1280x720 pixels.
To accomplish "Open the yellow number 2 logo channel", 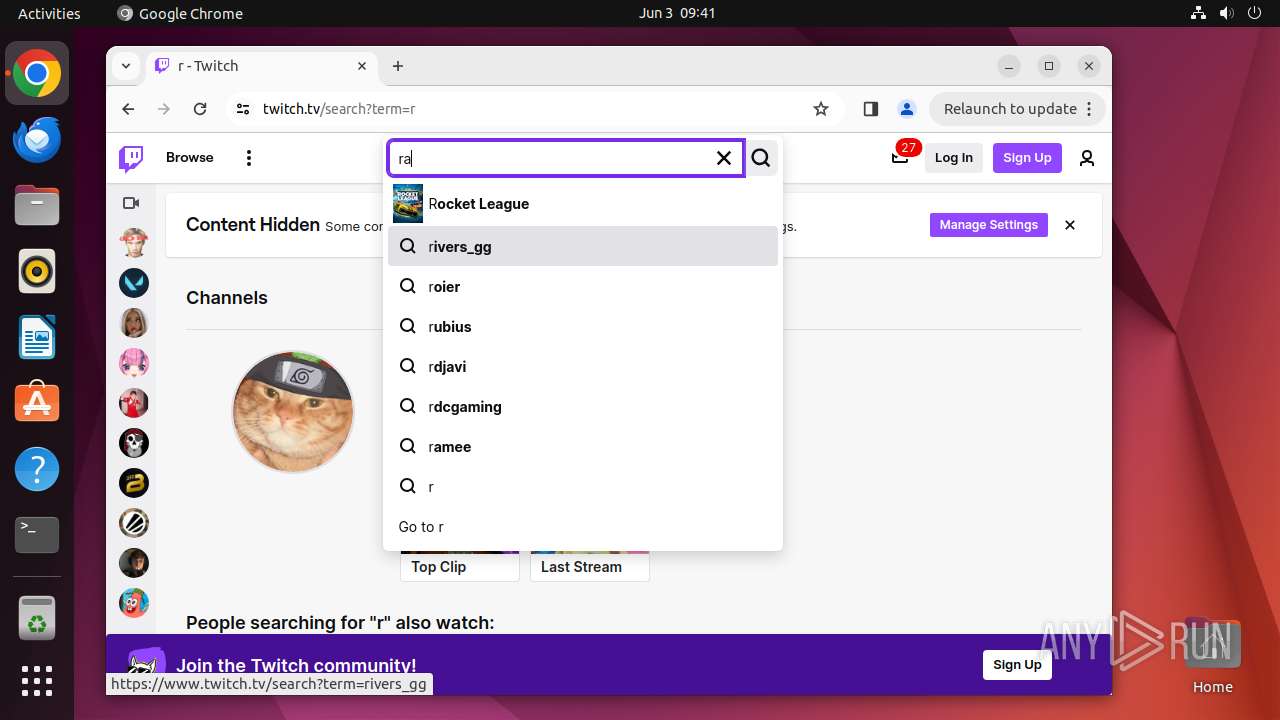I will click(x=134, y=482).
